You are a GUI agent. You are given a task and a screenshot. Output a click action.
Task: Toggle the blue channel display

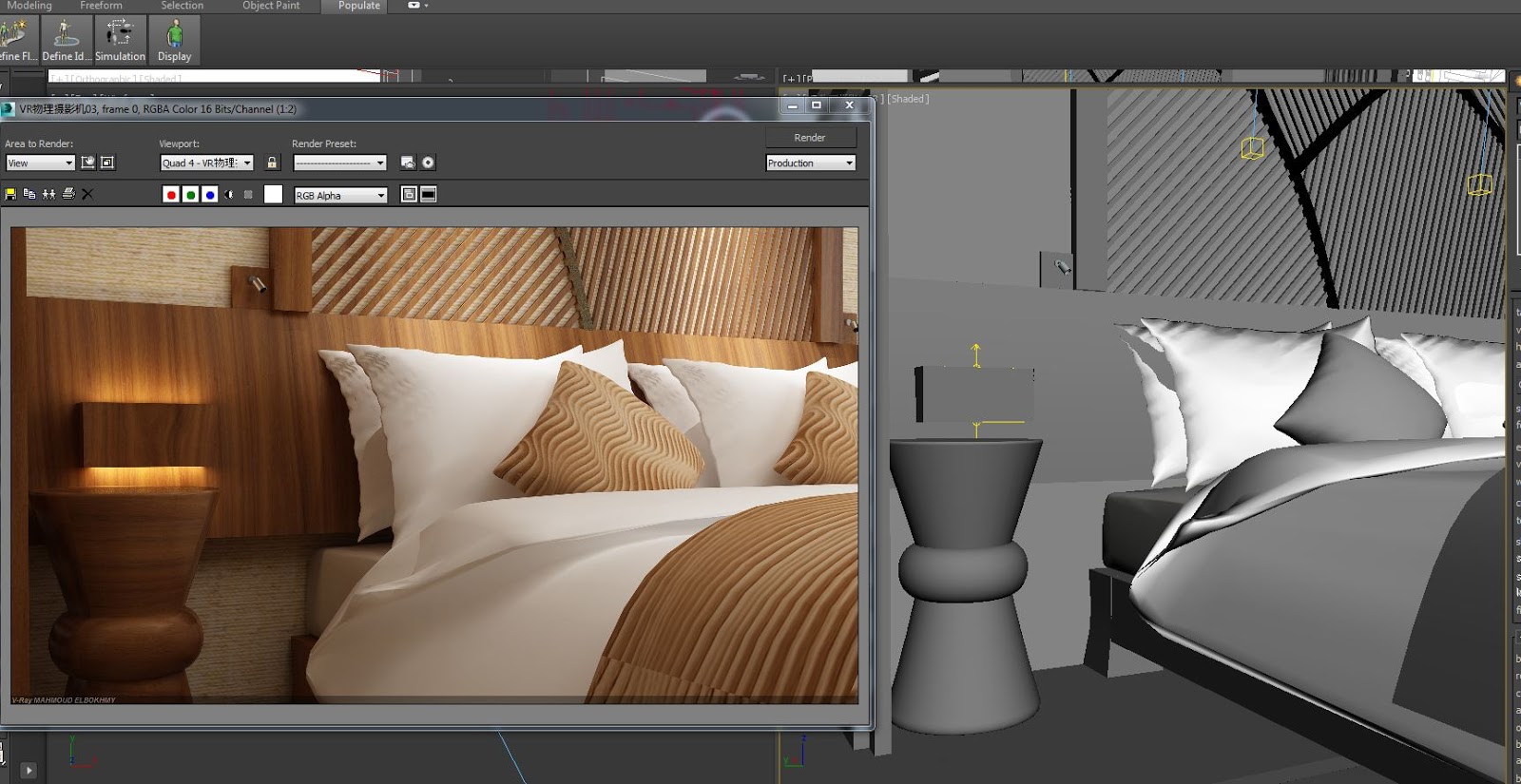(210, 195)
